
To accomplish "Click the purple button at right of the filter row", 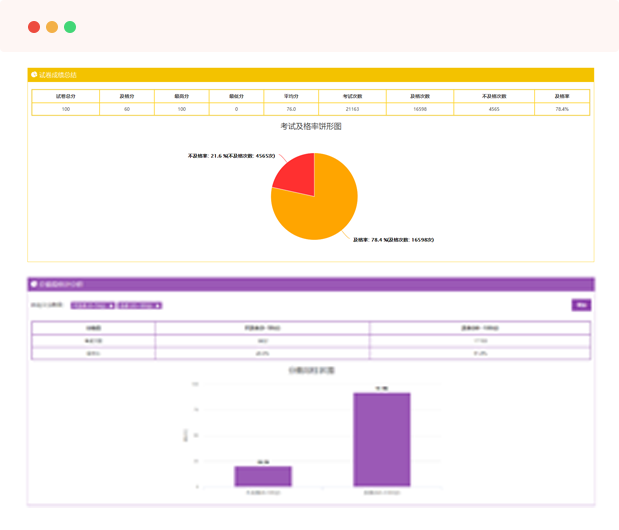I will [580, 305].
